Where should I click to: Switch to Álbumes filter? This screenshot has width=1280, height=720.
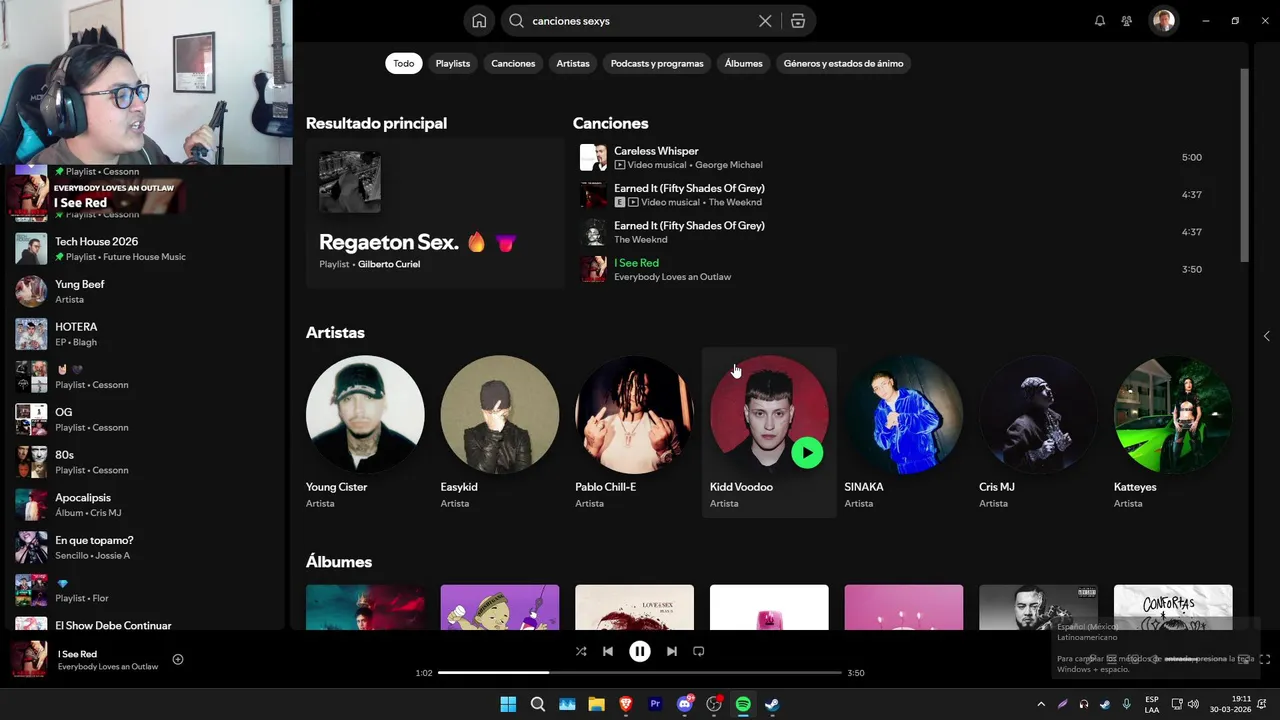pyautogui.click(x=744, y=63)
